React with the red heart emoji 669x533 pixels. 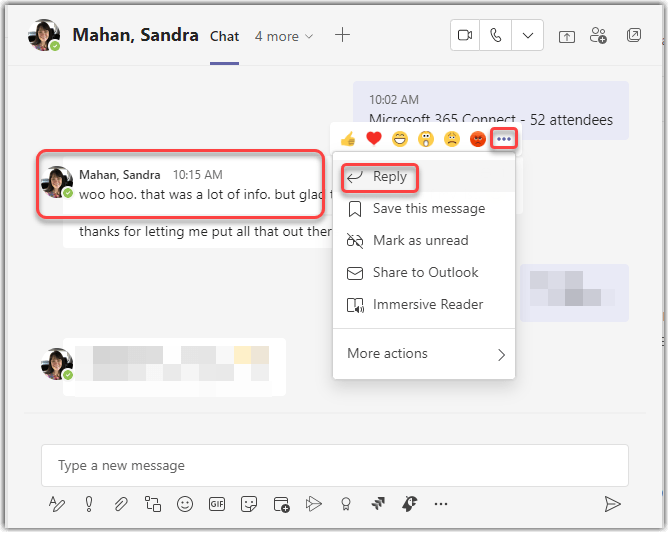click(374, 139)
